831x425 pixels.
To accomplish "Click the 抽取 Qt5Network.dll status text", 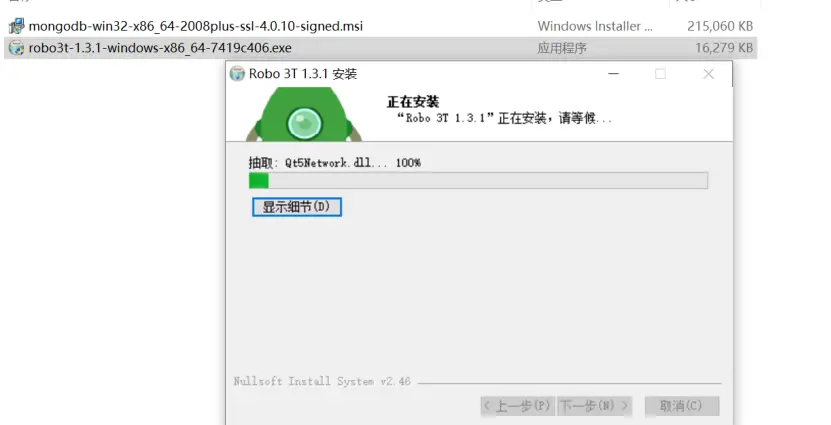I will point(334,163).
